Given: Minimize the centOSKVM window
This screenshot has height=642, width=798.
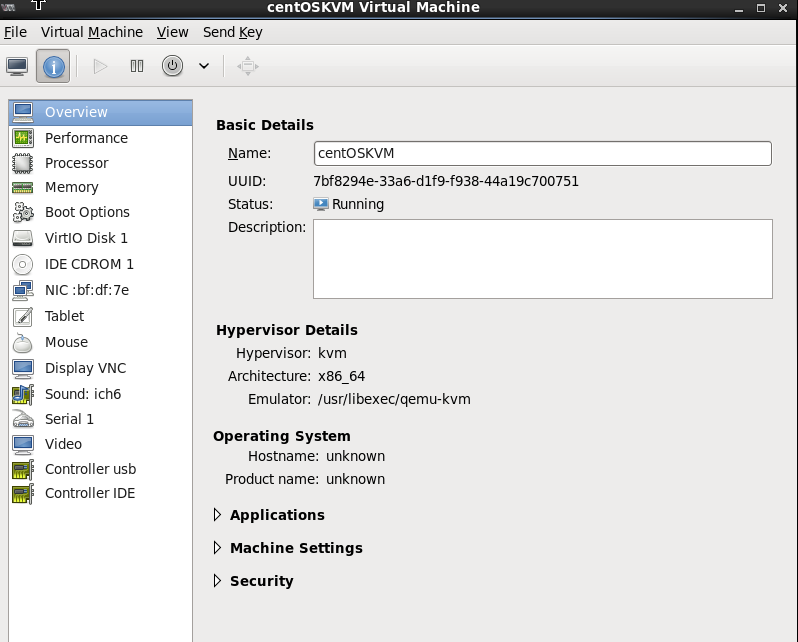Looking at the screenshot, I should tap(738, 9).
